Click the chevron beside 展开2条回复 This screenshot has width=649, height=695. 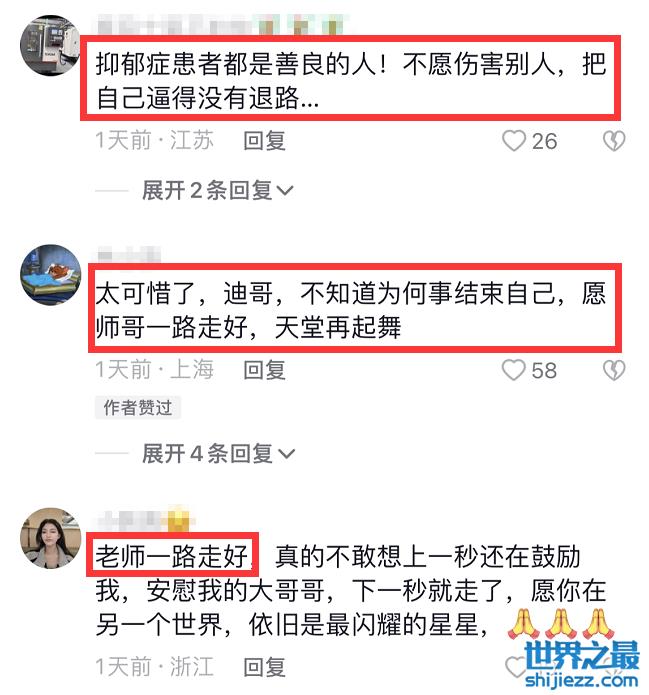pyautogui.click(x=285, y=191)
